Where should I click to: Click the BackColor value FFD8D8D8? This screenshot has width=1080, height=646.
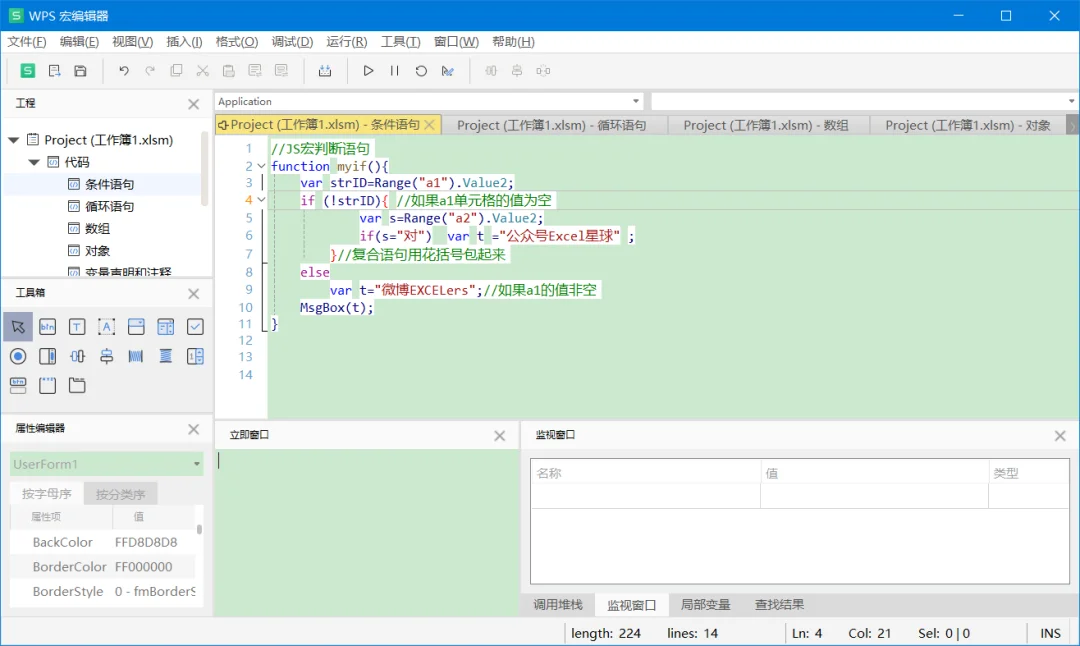click(146, 542)
